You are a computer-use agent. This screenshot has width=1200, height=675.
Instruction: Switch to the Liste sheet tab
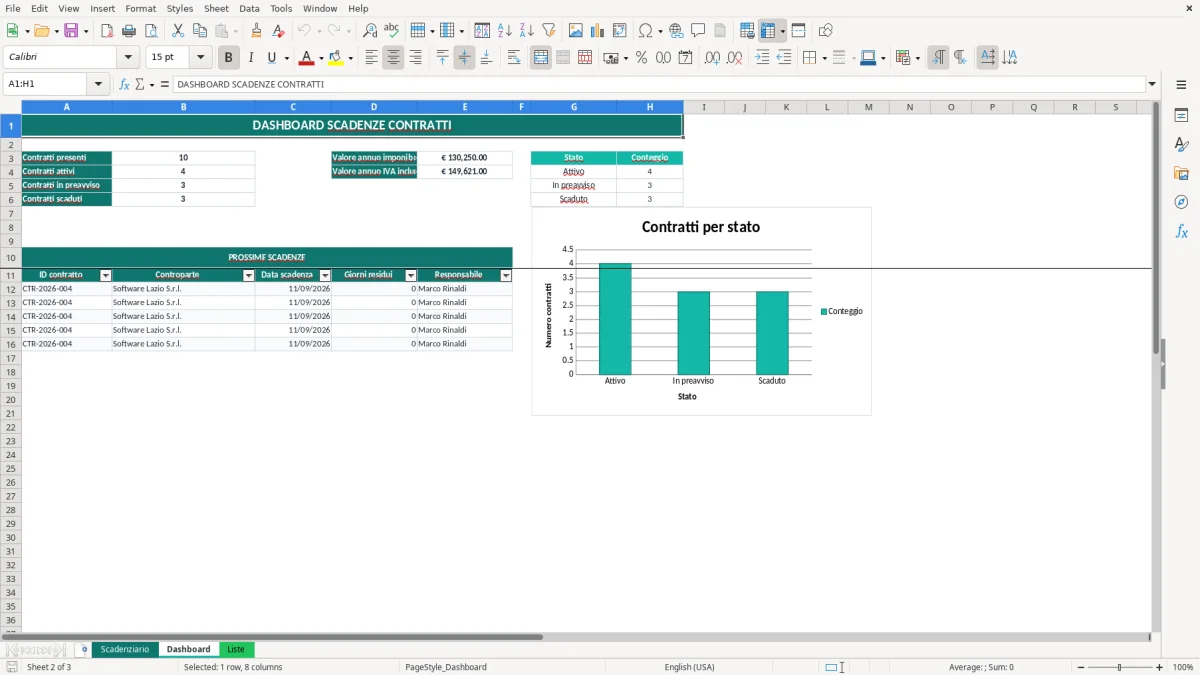coord(236,650)
